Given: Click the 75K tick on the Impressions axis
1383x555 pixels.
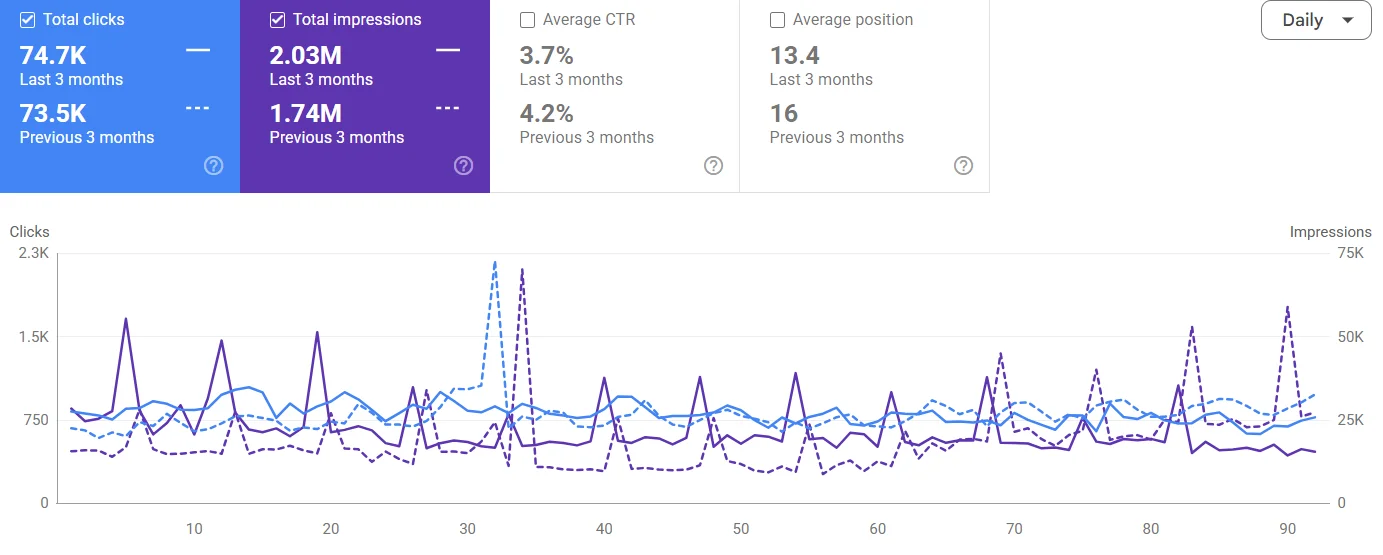Looking at the screenshot, I should tap(1351, 253).
